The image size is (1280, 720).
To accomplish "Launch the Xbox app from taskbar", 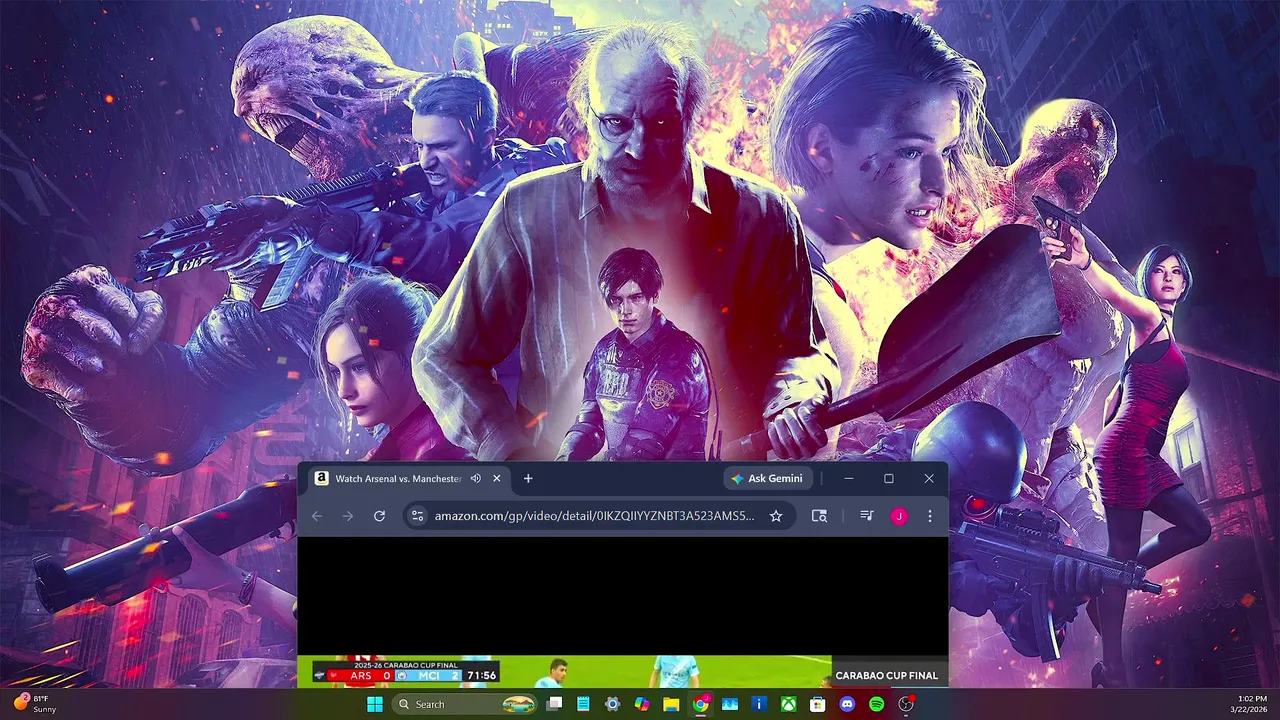I will (789, 704).
